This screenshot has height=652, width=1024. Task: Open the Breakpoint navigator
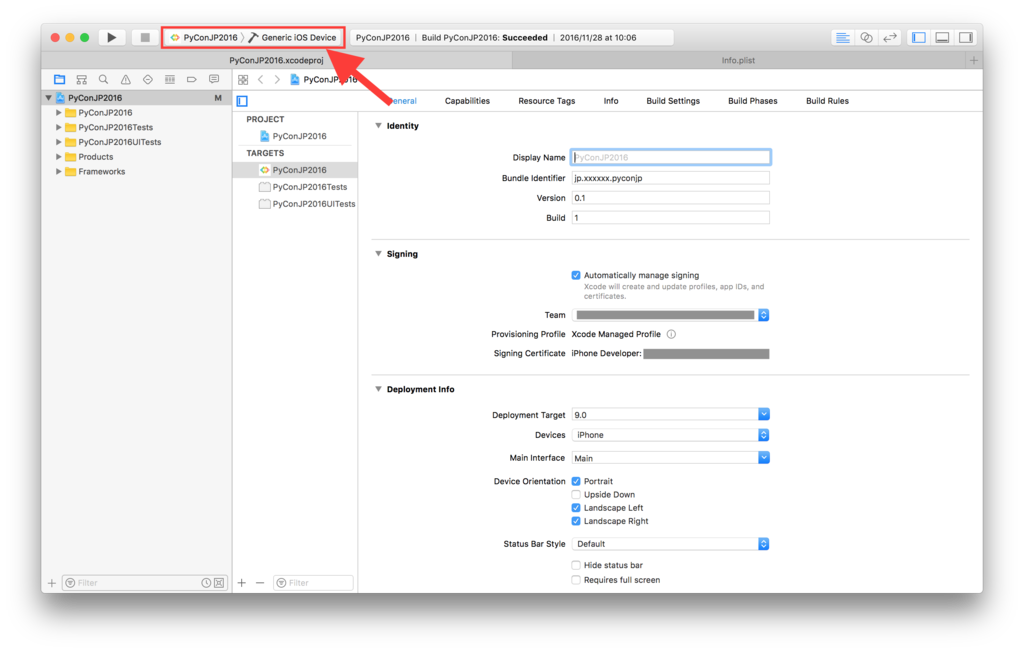pos(191,80)
